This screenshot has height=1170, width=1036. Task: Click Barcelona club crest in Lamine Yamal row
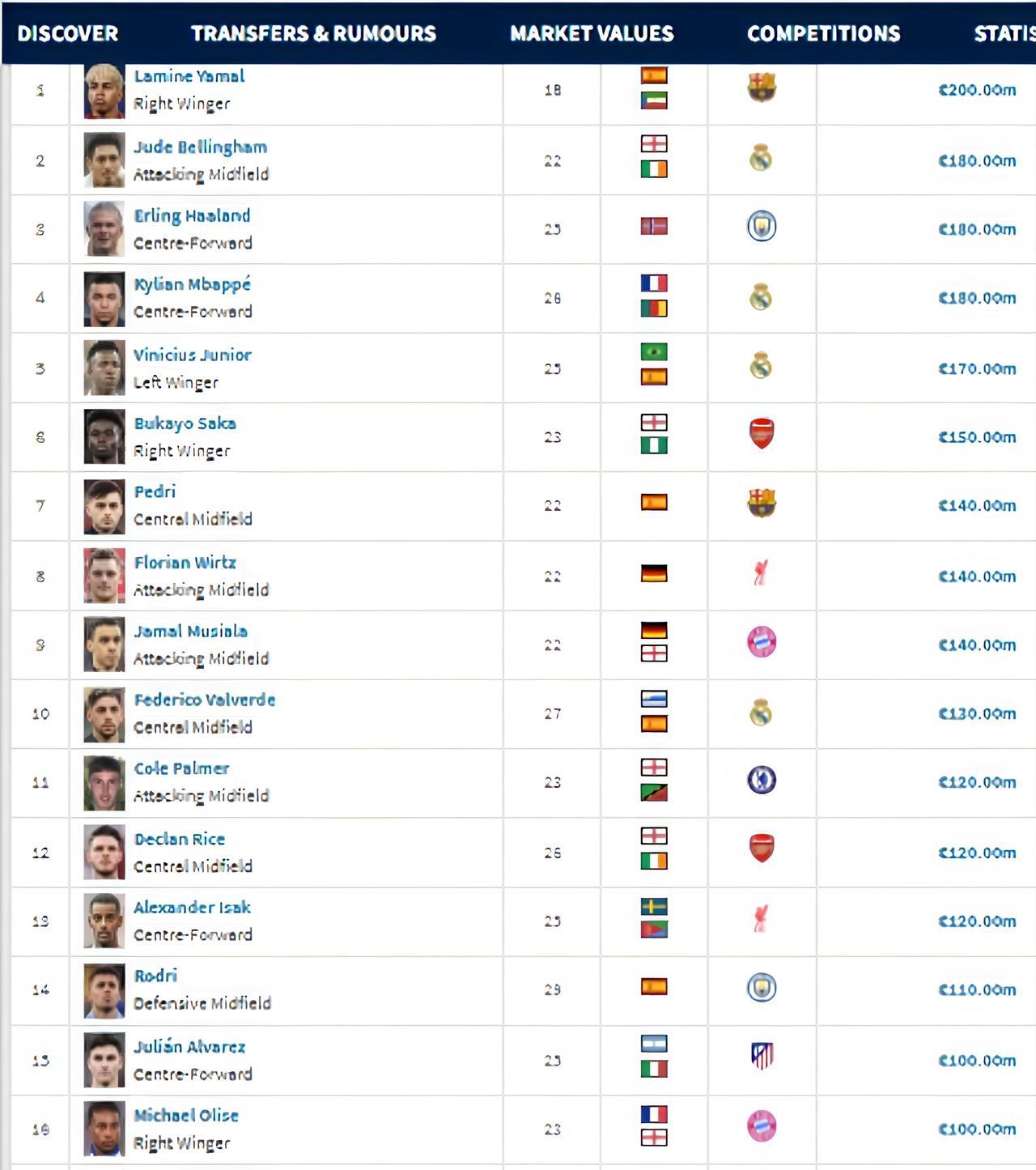761,87
